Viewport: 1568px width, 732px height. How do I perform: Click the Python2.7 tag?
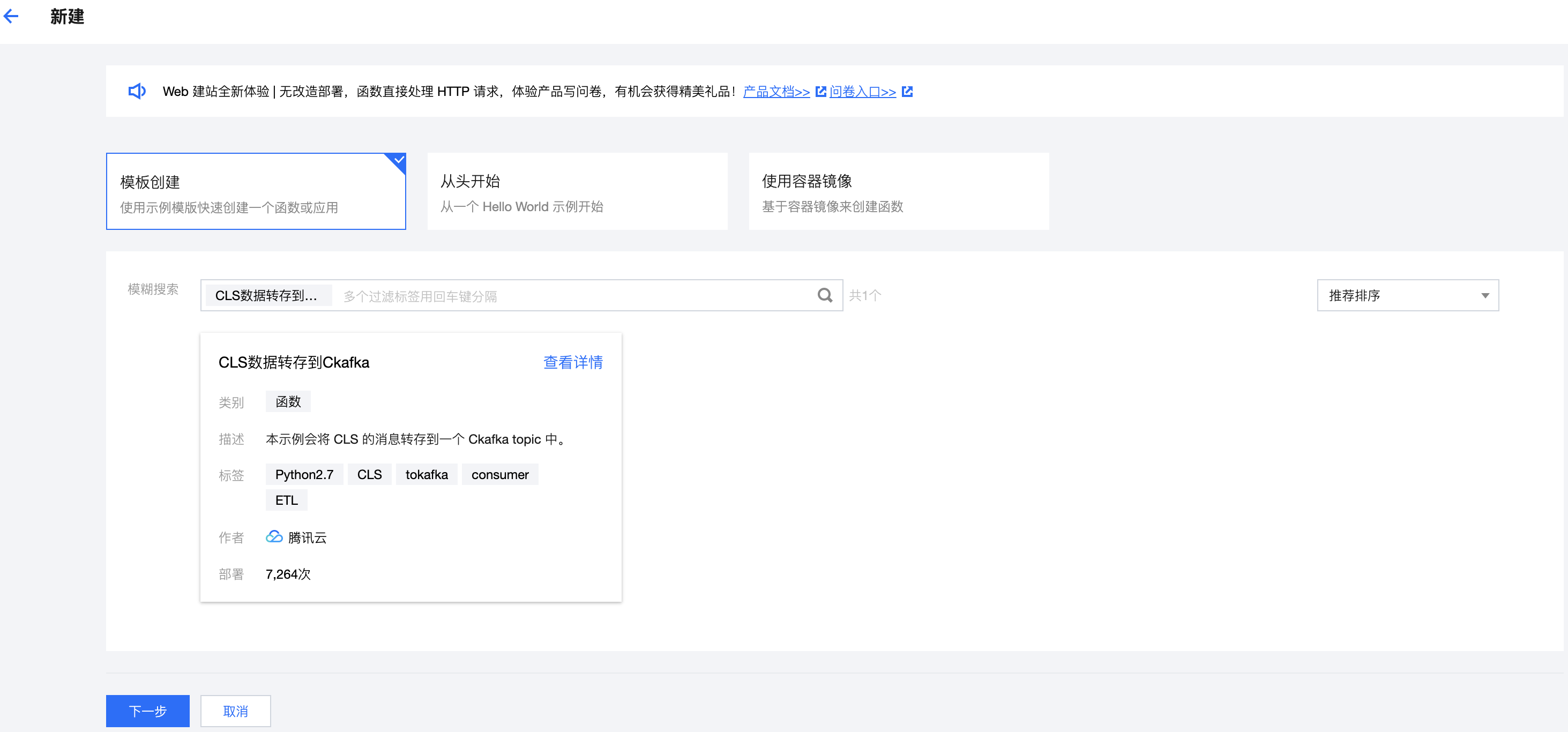pos(304,475)
